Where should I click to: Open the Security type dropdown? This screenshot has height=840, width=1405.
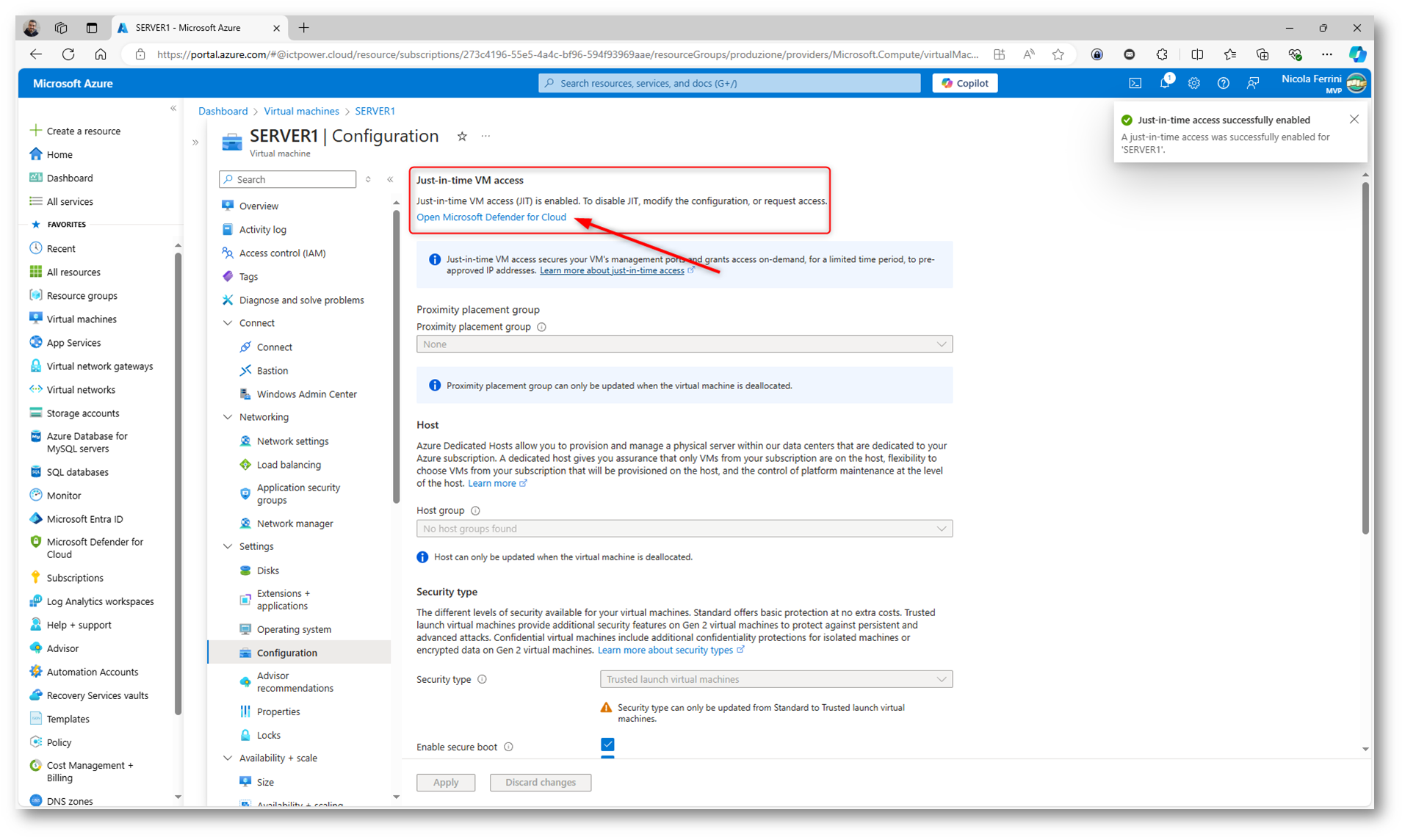[776, 680]
